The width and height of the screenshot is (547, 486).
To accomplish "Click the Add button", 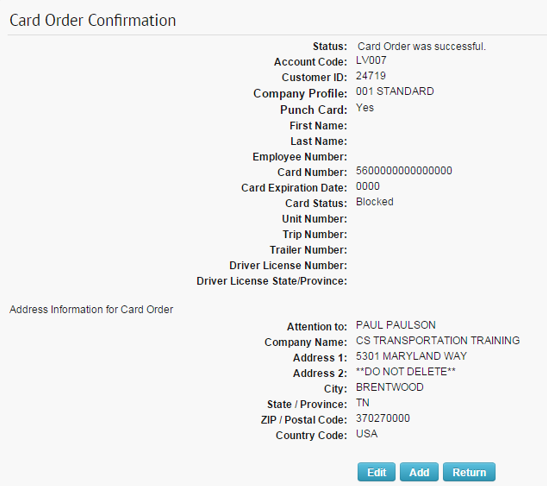I will click(x=419, y=472).
